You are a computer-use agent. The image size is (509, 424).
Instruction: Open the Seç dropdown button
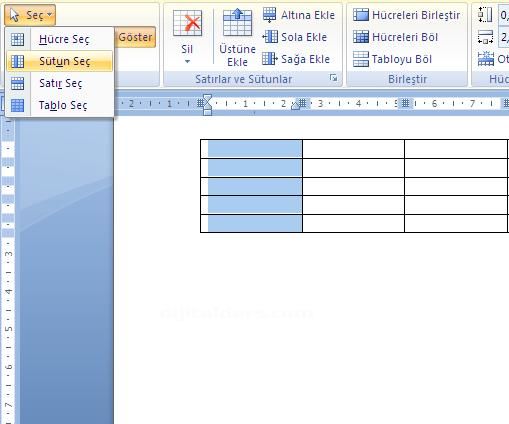[x=30, y=15]
